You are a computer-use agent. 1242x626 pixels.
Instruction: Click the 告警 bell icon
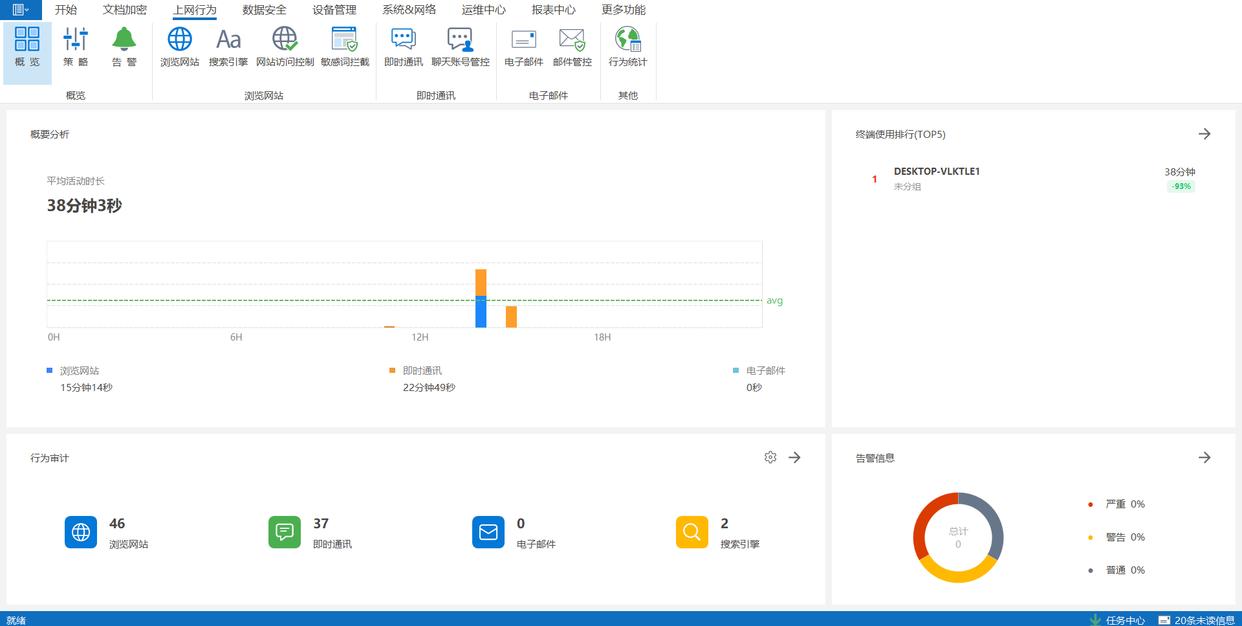click(x=124, y=47)
